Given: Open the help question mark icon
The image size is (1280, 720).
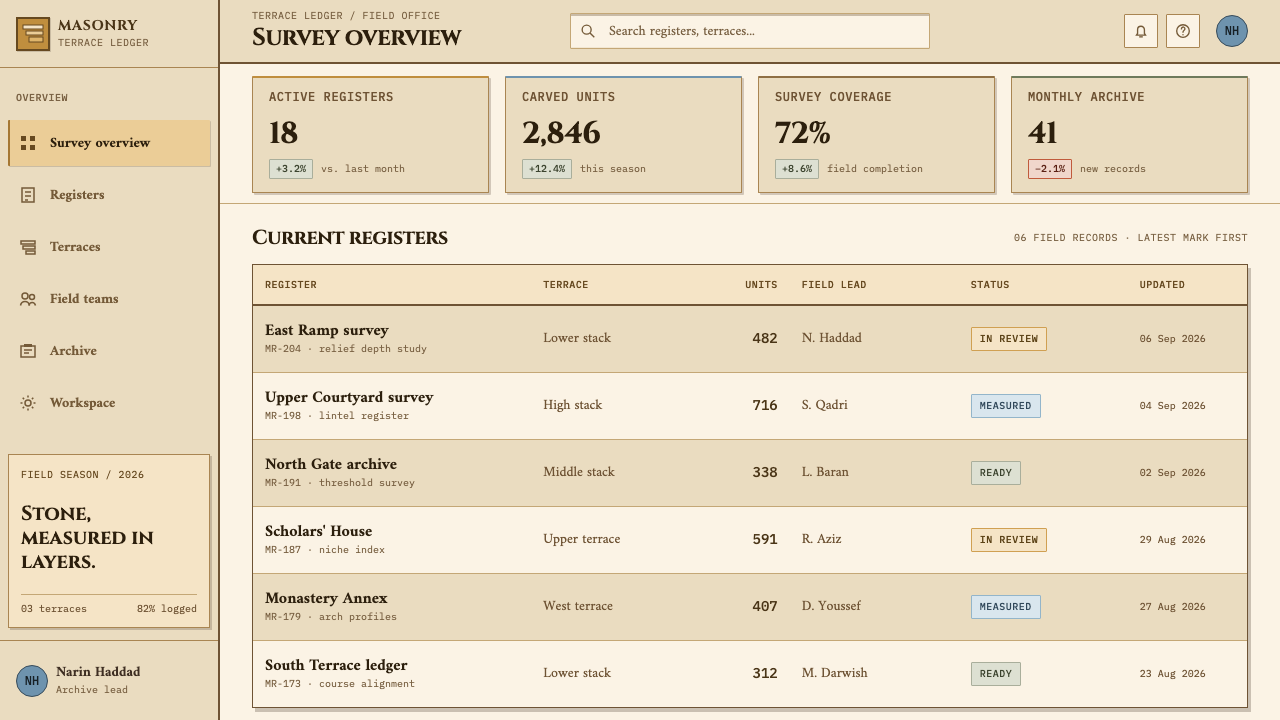Looking at the screenshot, I should tap(1183, 31).
